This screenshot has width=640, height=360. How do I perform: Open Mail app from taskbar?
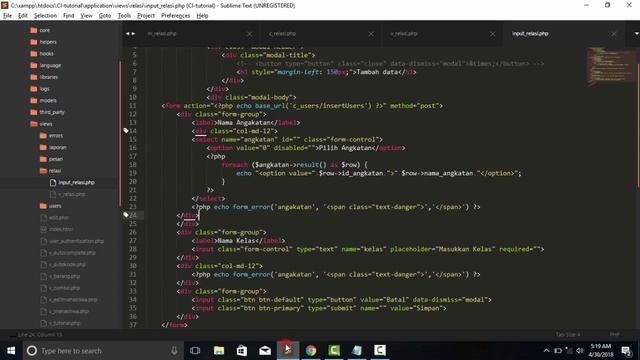pyautogui.click(x=265, y=351)
